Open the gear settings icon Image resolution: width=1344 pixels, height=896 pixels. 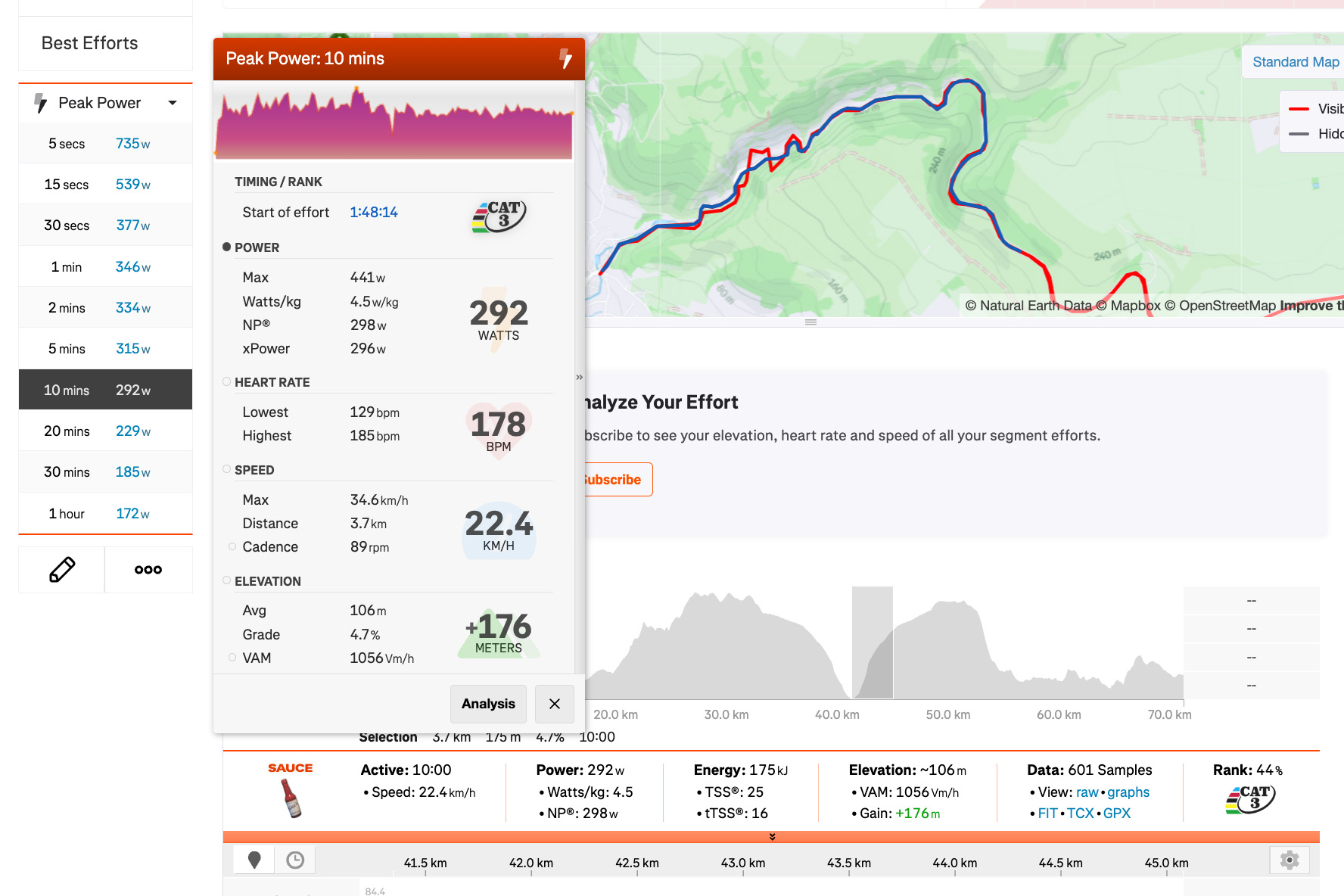[1290, 860]
